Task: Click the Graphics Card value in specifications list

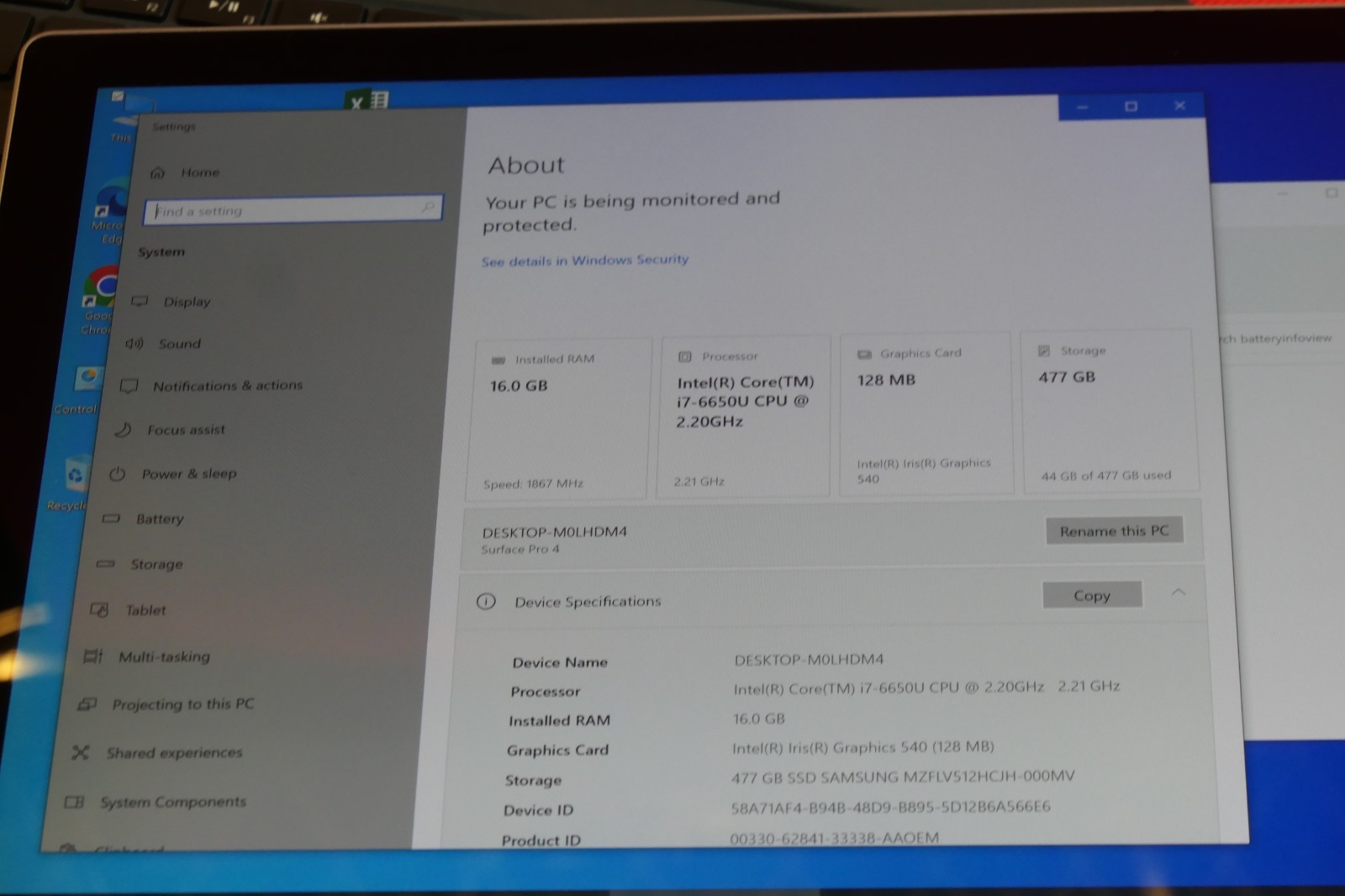Action: click(863, 747)
